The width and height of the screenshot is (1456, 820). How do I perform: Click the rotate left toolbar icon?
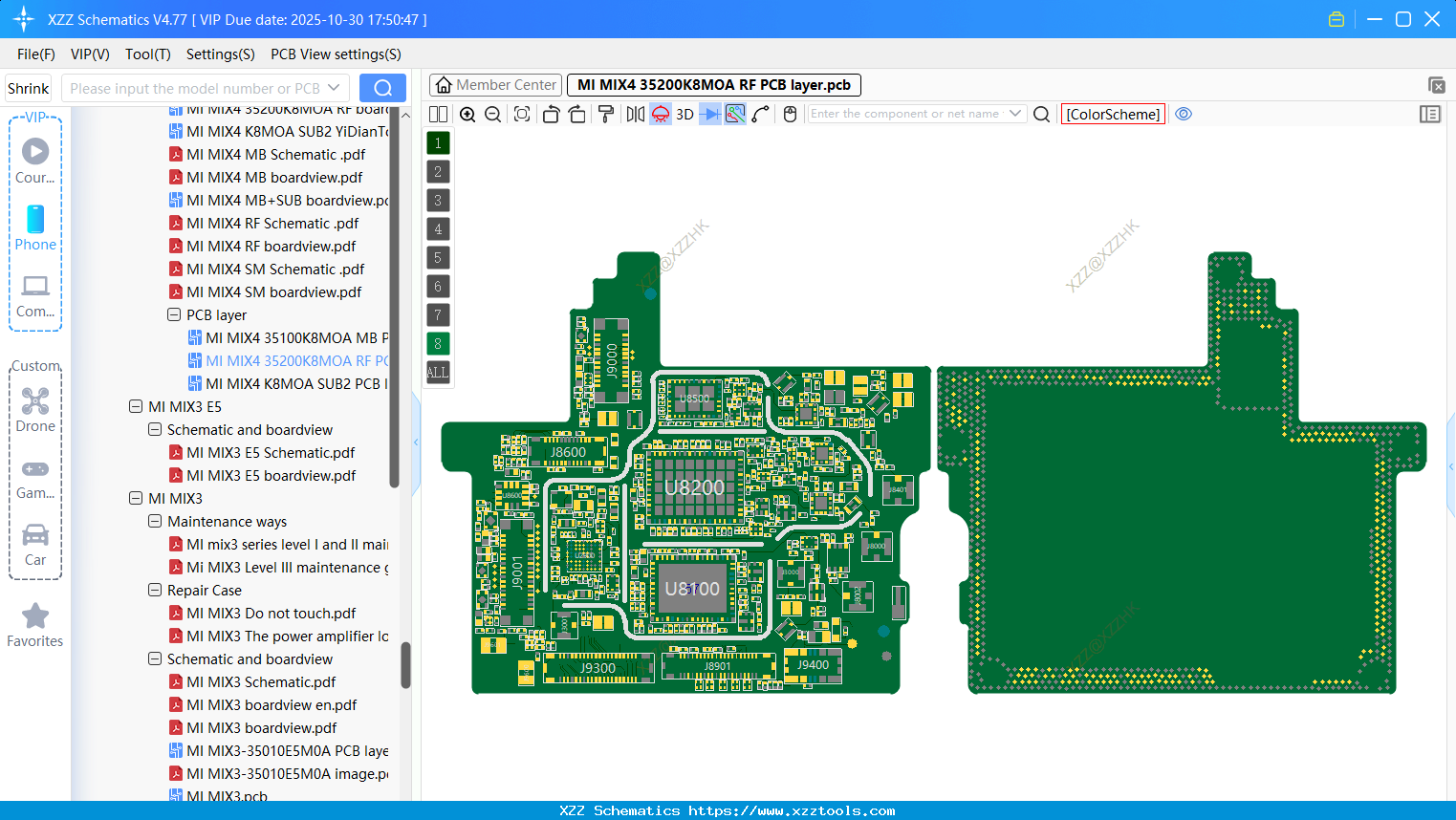pyautogui.click(x=551, y=114)
